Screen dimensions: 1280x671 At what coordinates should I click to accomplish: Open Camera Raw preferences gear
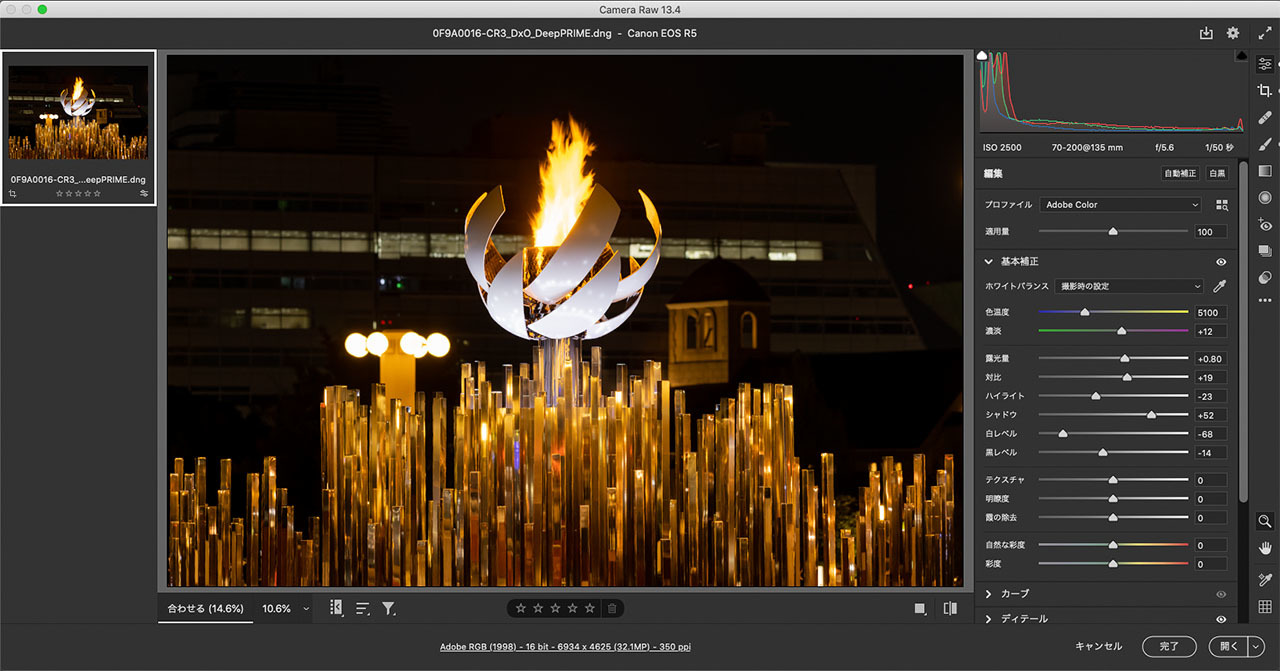(1233, 33)
